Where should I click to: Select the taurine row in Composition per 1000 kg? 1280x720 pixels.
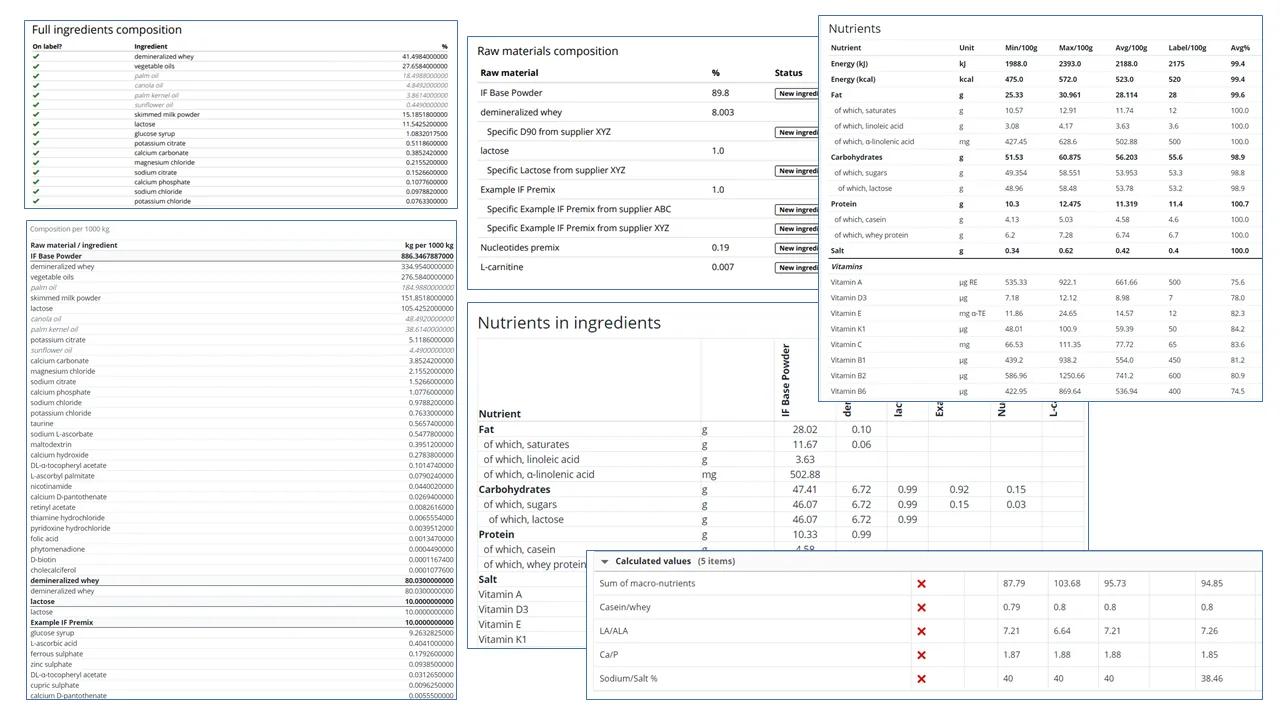[x=241, y=423]
